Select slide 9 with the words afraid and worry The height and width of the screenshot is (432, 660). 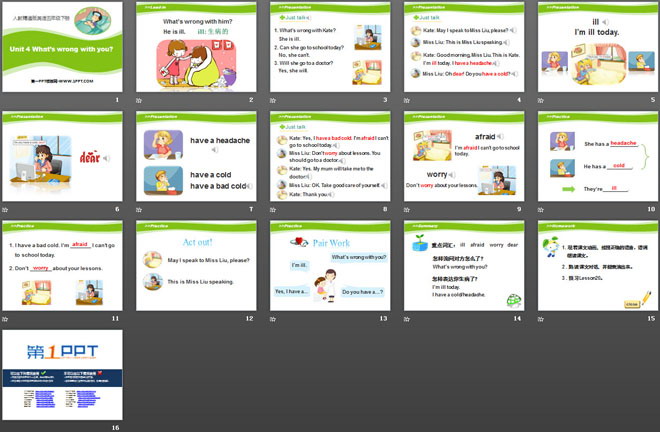coord(464,156)
